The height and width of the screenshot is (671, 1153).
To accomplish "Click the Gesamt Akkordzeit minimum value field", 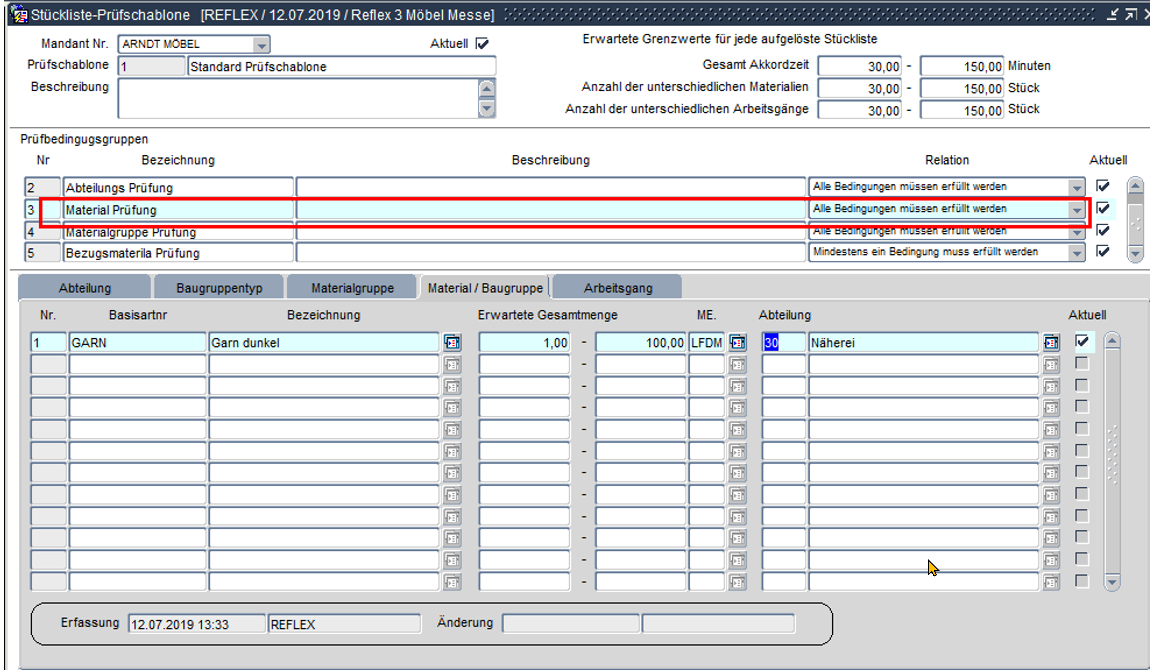I will point(860,66).
